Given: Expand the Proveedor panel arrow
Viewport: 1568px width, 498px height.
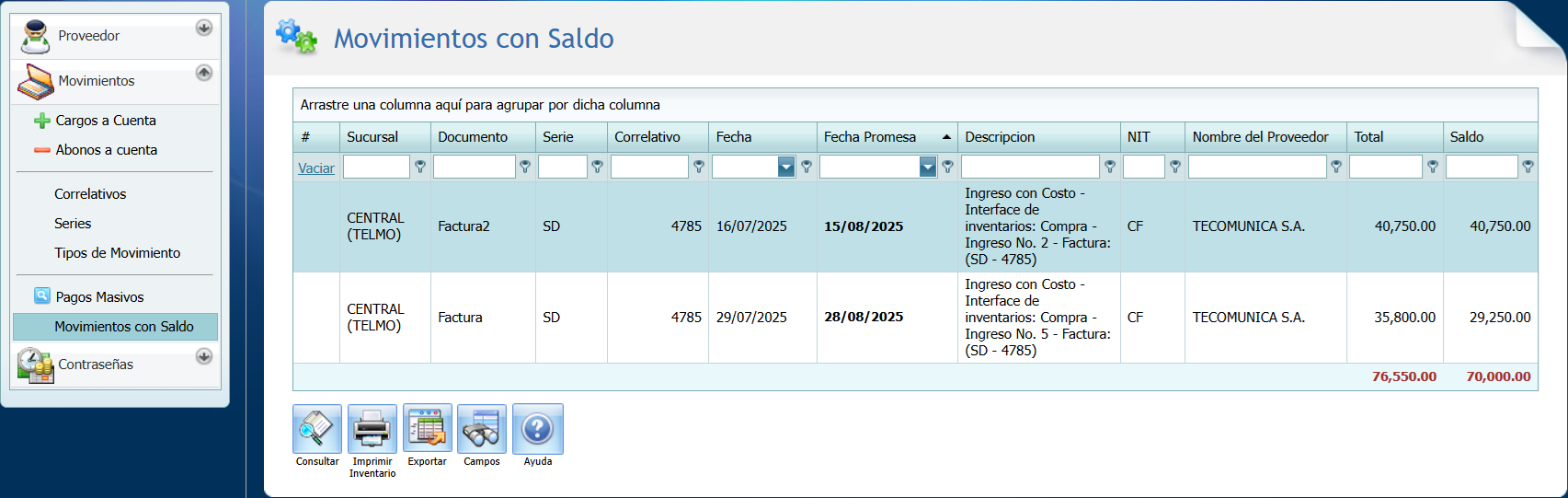Looking at the screenshot, I should (x=204, y=28).
